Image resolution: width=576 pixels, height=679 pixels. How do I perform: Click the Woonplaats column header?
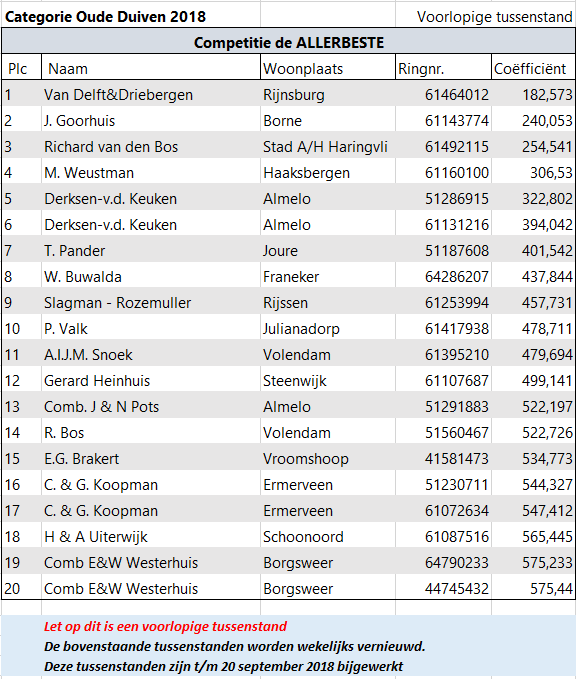(x=328, y=68)
